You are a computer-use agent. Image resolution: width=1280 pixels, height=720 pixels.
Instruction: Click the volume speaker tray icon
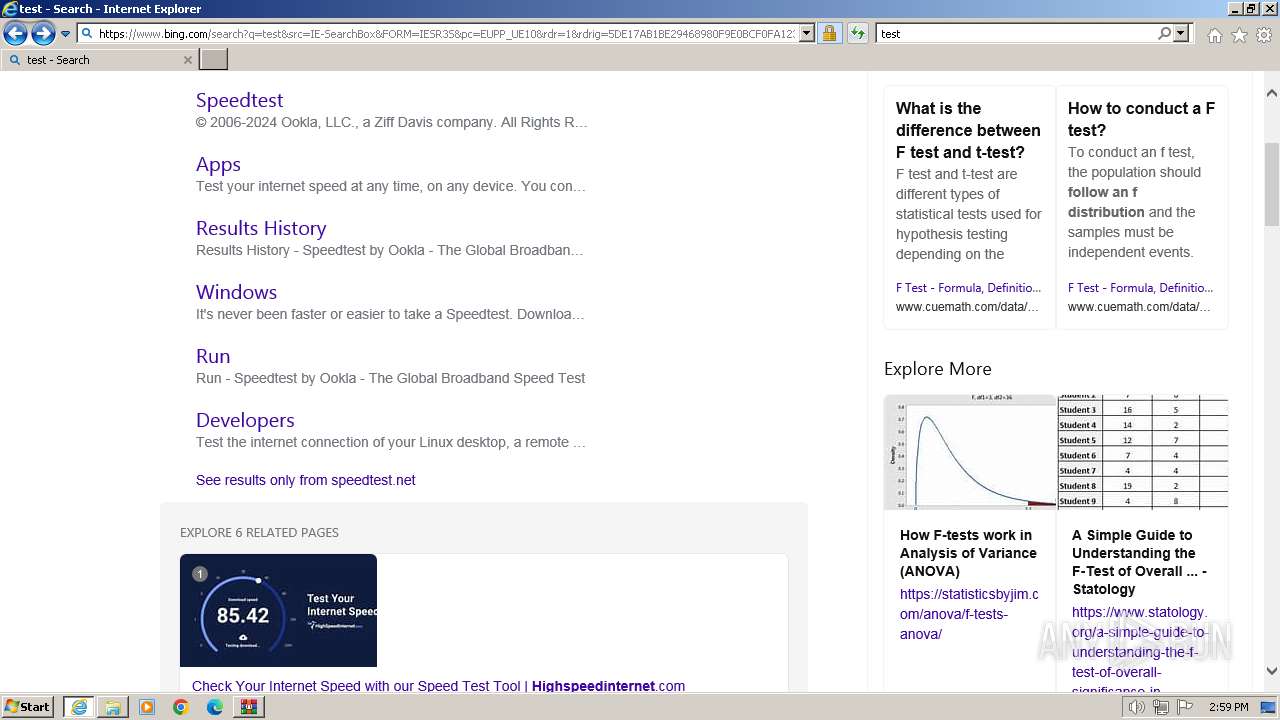pyautogui.click(x=1137, y=707)
